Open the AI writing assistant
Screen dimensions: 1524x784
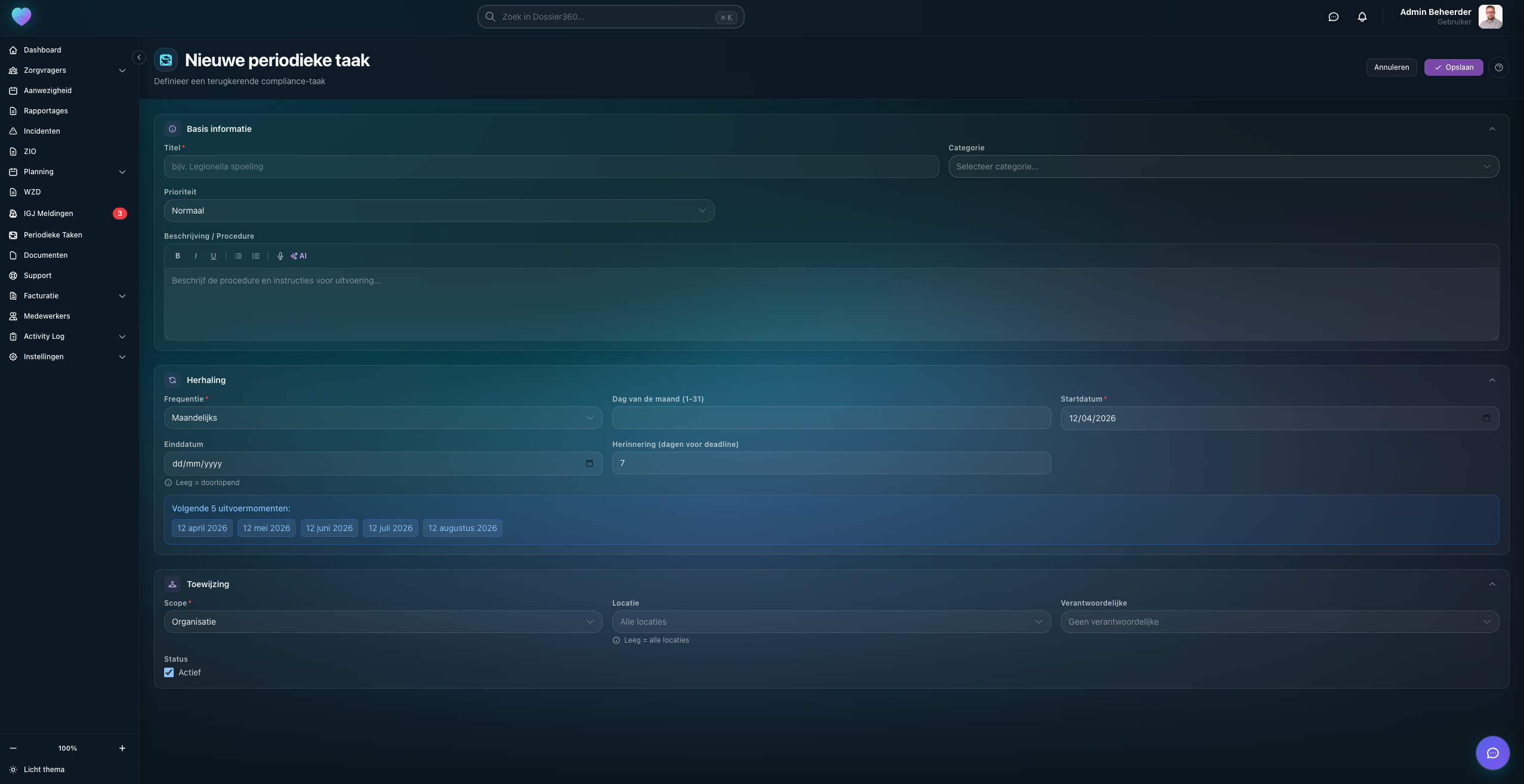point(299,256)
